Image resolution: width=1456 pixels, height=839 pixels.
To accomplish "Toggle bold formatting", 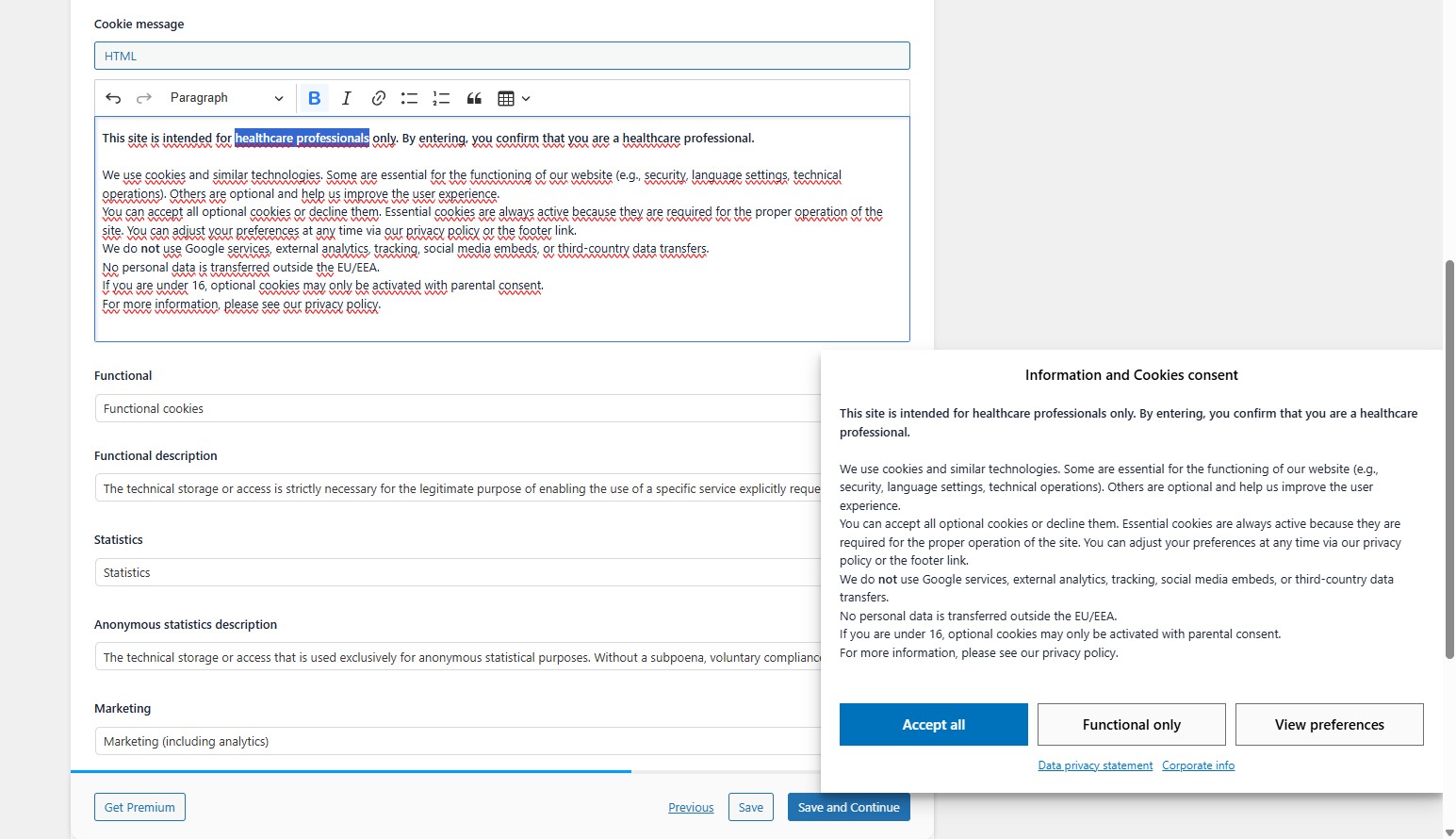I will (315, 98).
